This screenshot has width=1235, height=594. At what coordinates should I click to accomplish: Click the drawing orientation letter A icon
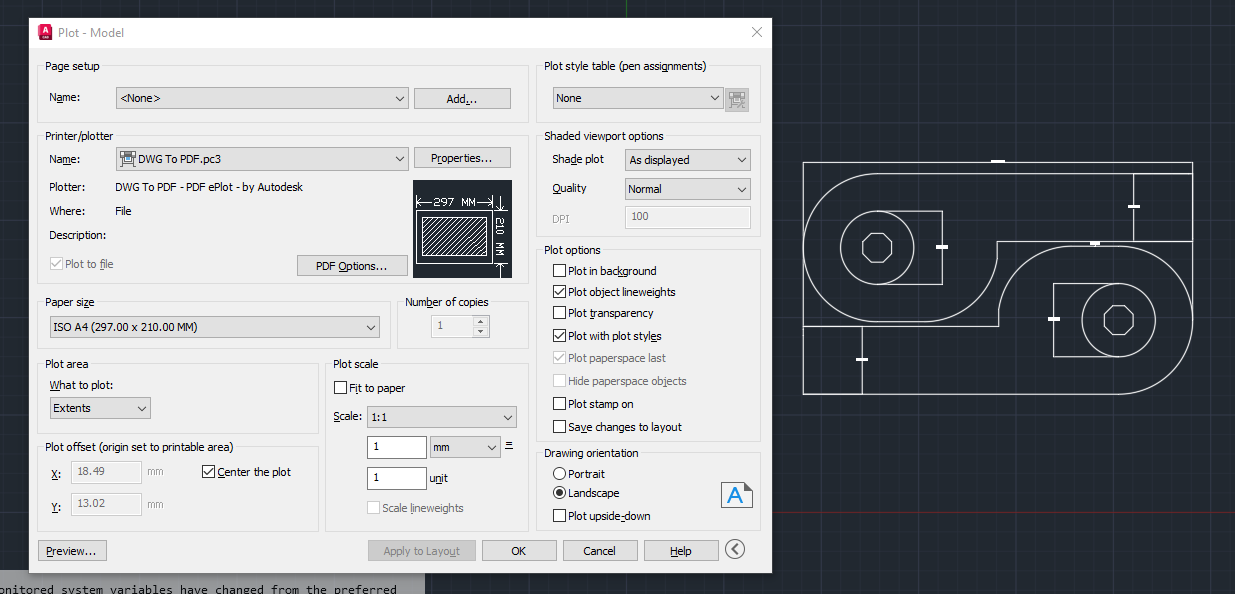737,494
